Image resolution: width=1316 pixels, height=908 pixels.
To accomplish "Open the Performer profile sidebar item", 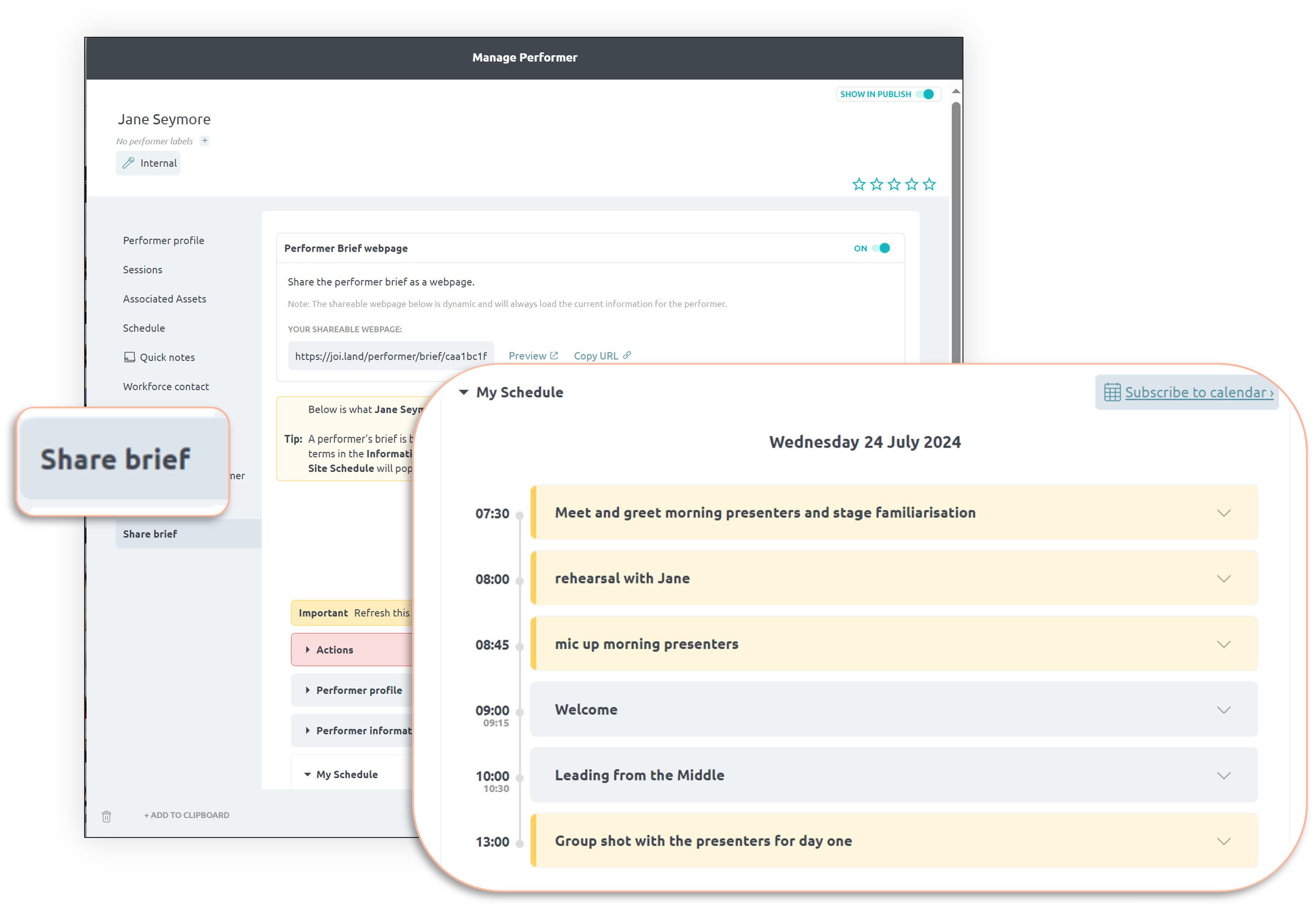I will 164,241.
